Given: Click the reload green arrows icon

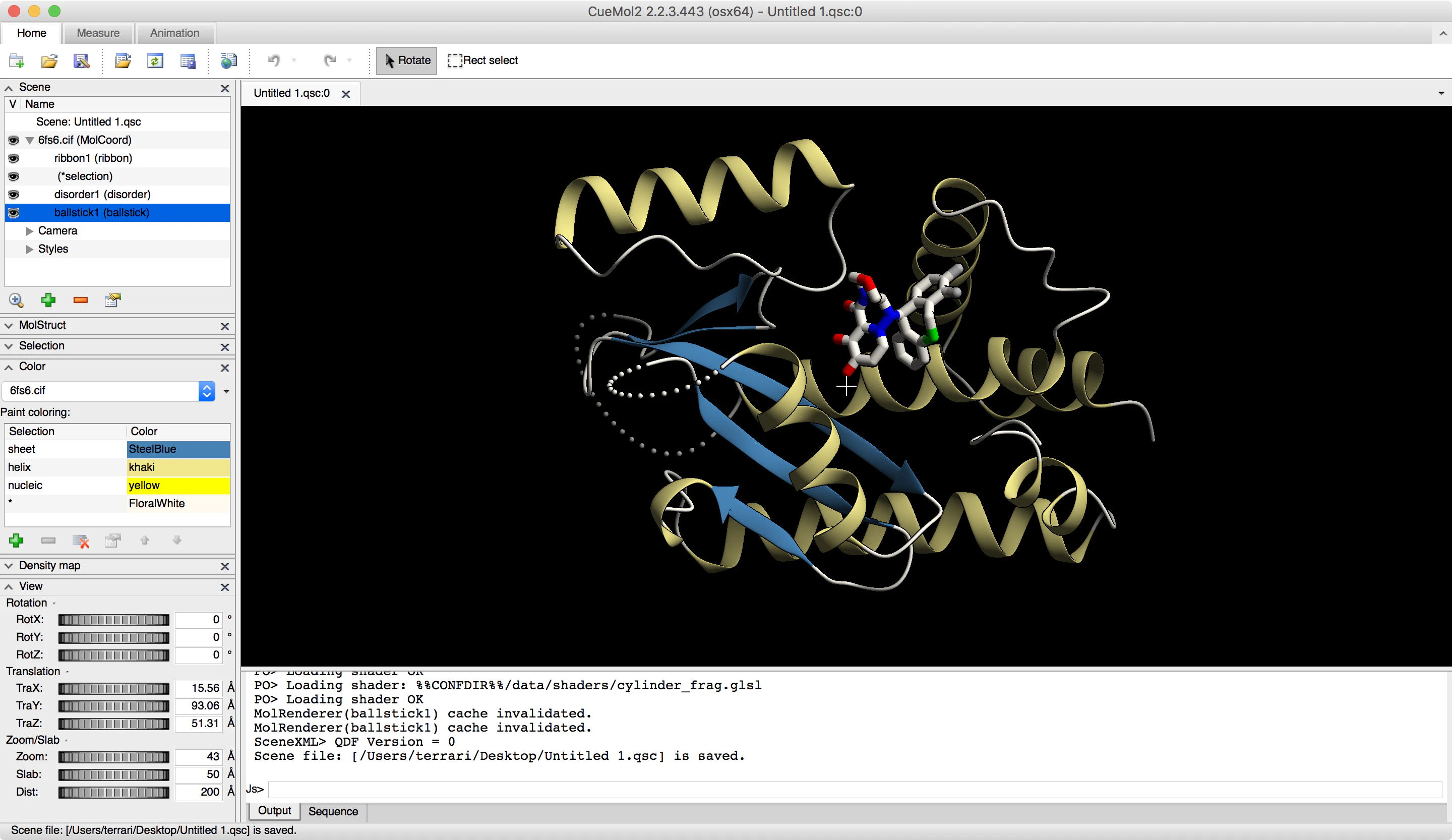Looking at the screenshot, I should tap(155, 61).
